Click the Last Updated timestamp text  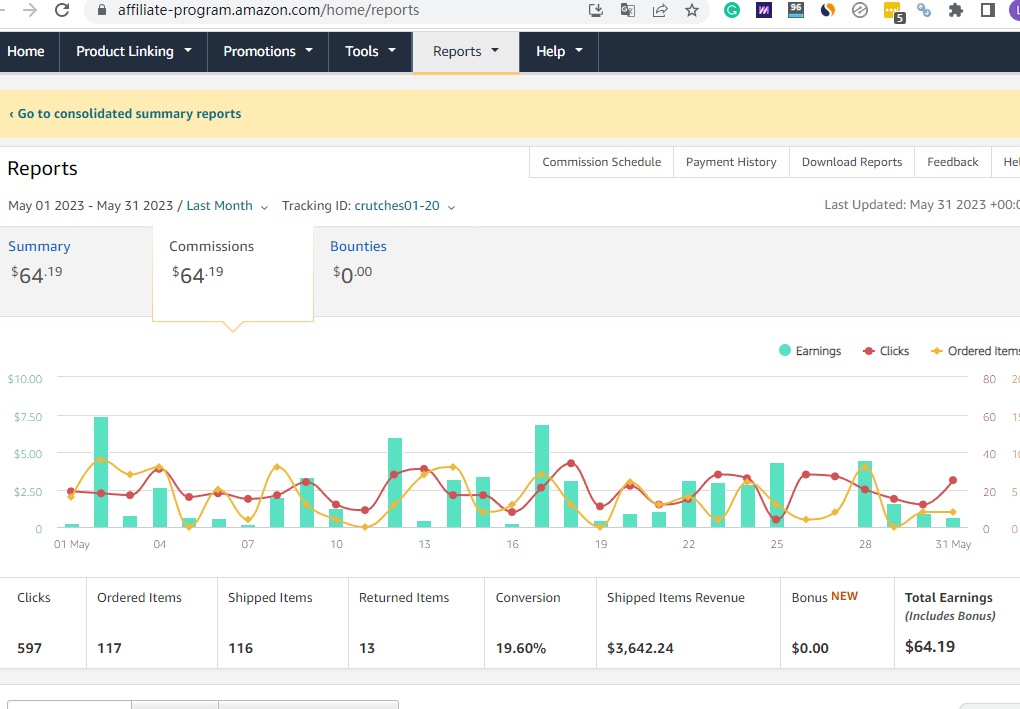tap(922, 205)
